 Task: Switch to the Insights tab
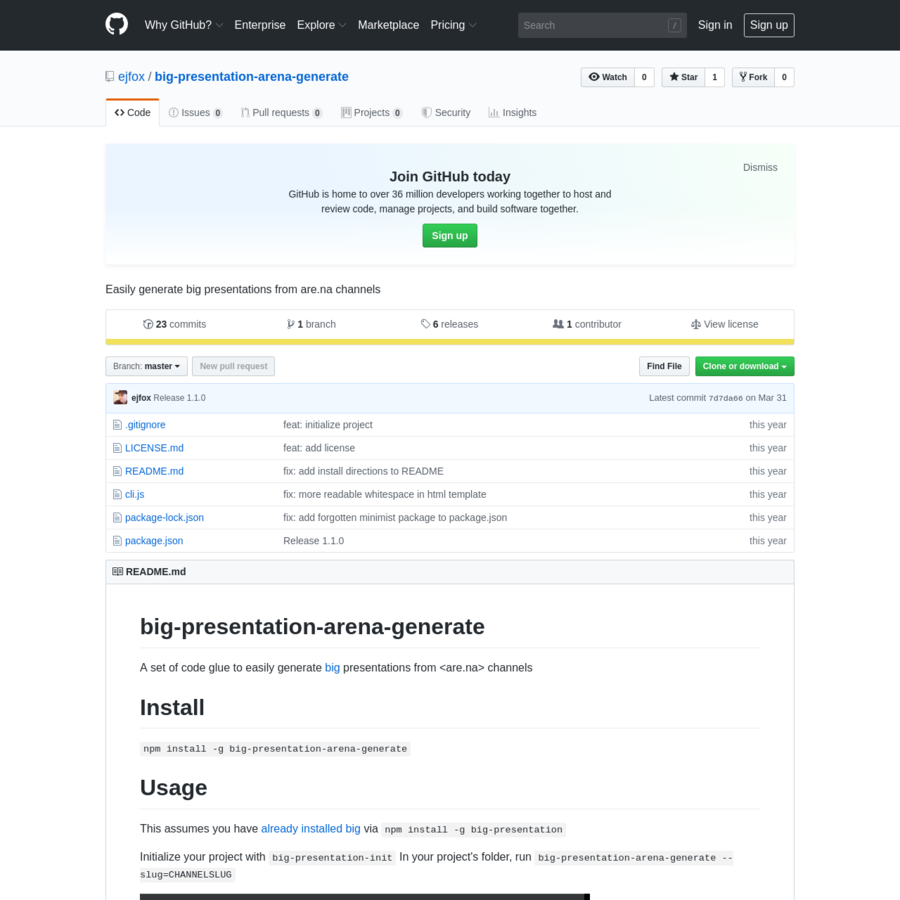[513, 112]
